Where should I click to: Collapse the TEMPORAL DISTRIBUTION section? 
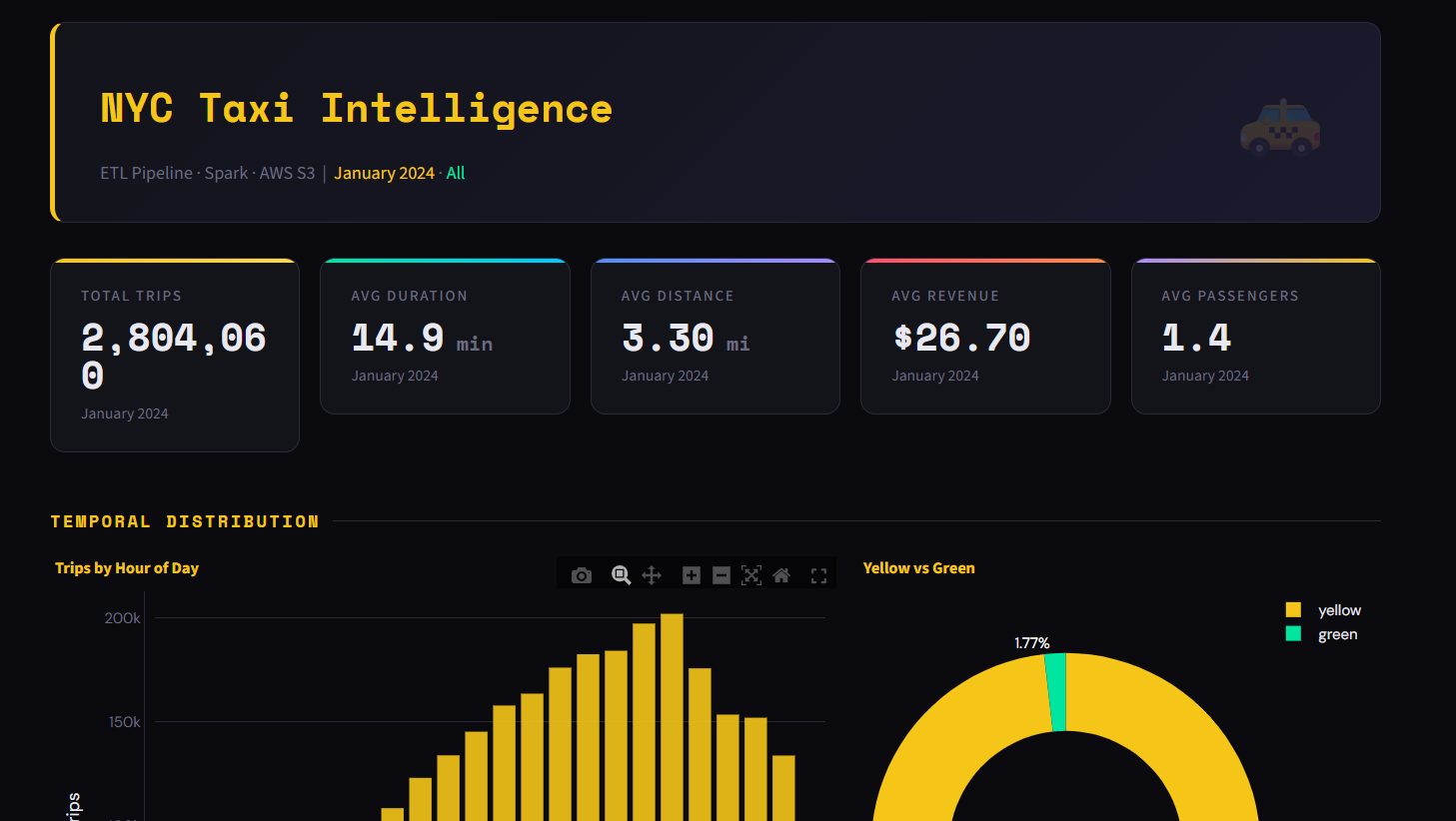(184, 520)
